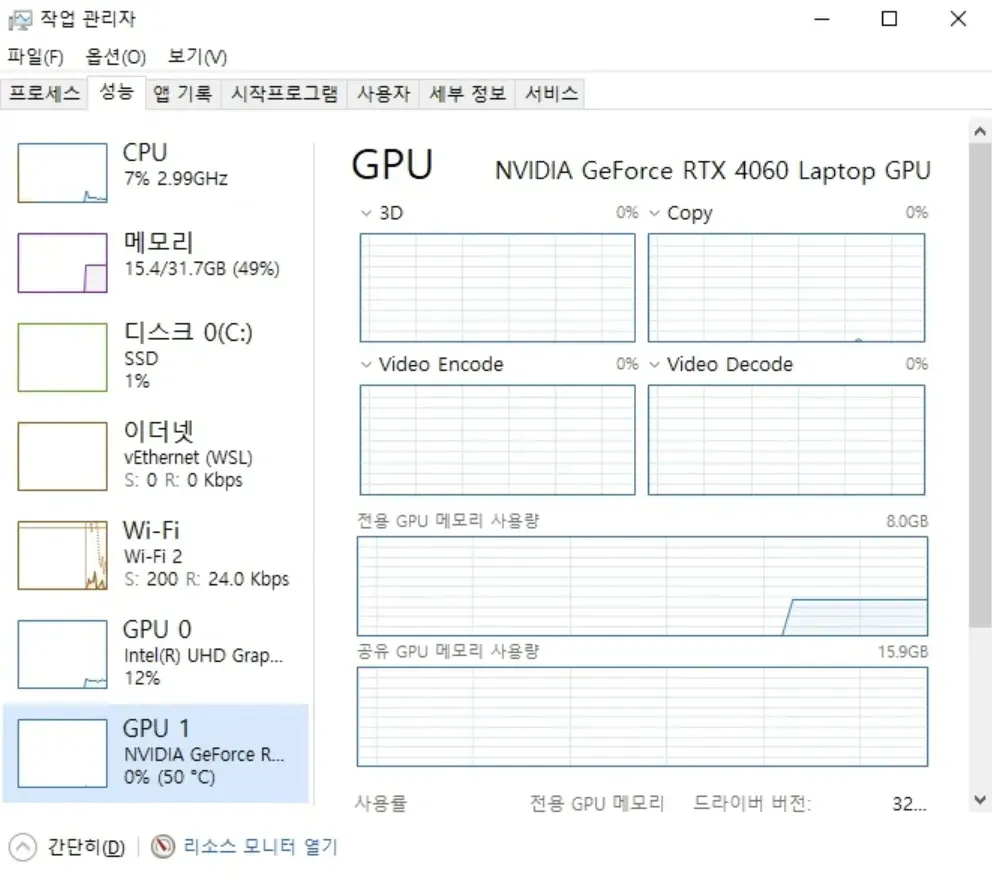
Task: Click the '7% 2.99GHz' CPU text
Action: tap(176, 178)
